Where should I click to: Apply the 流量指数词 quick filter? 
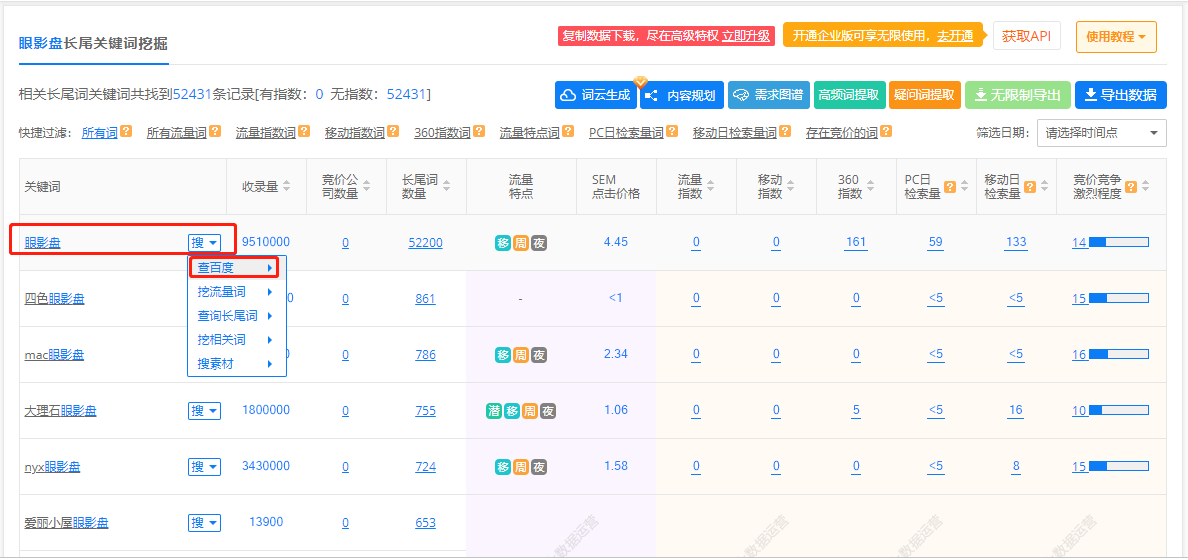coord(265,133)
